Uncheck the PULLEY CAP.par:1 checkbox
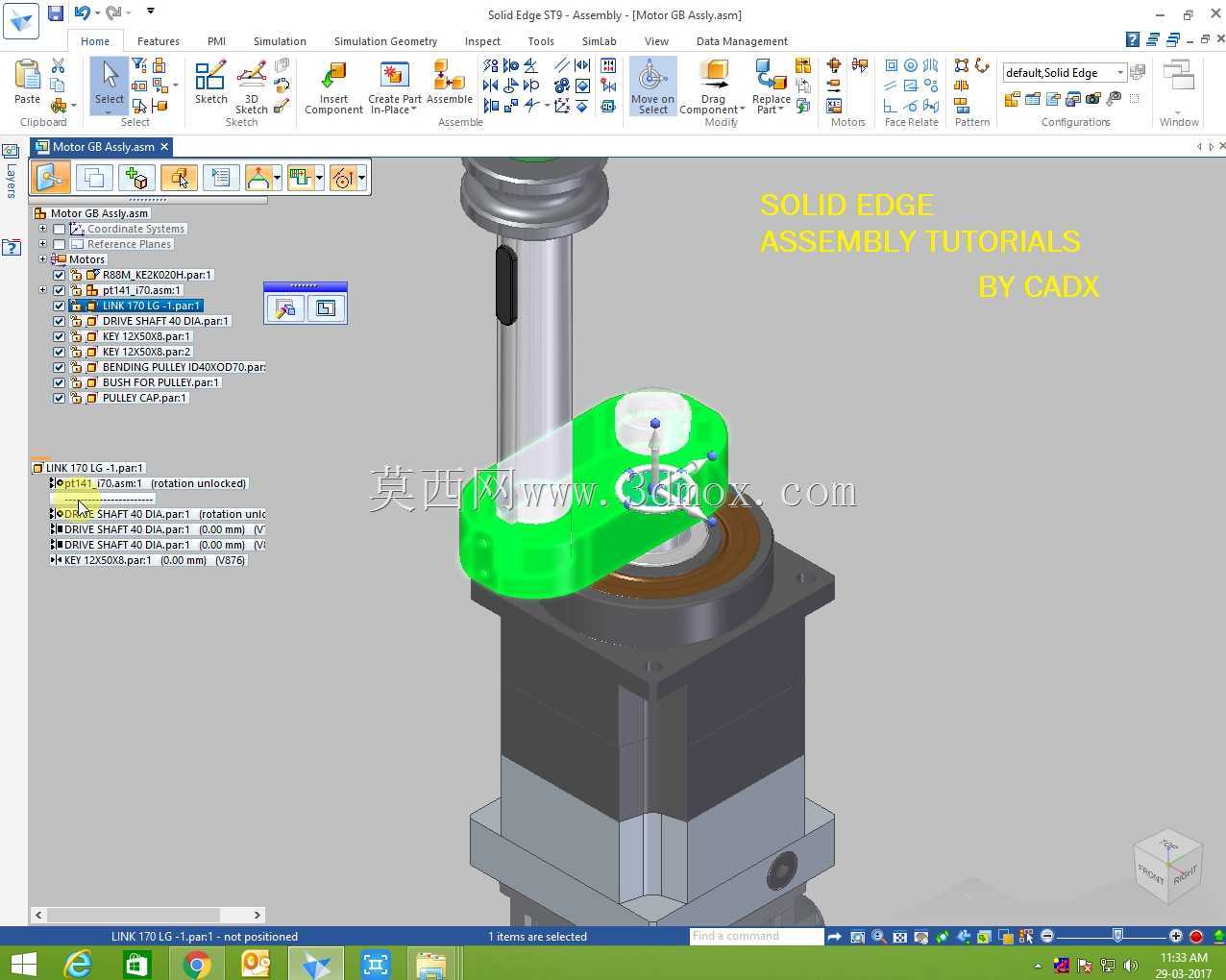 (59, 399)
